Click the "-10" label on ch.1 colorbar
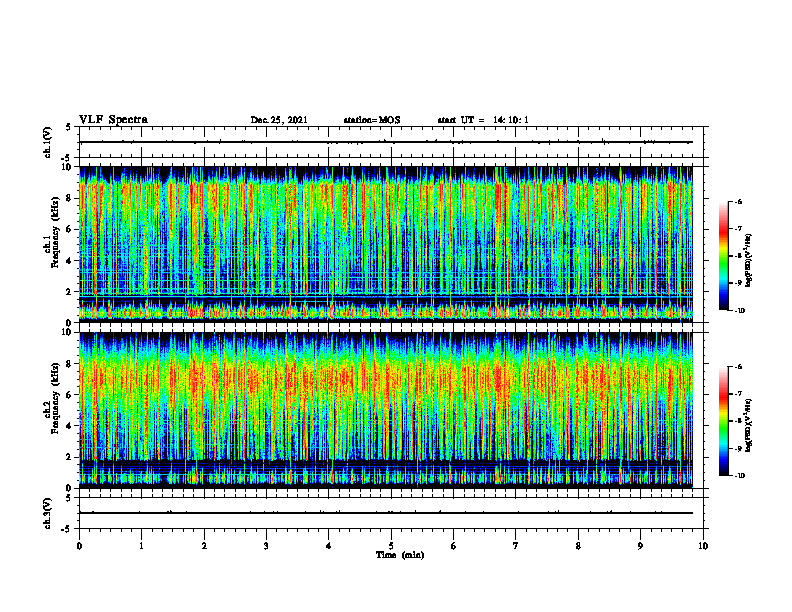Screen dimensions: 792x612 point(739,311)
